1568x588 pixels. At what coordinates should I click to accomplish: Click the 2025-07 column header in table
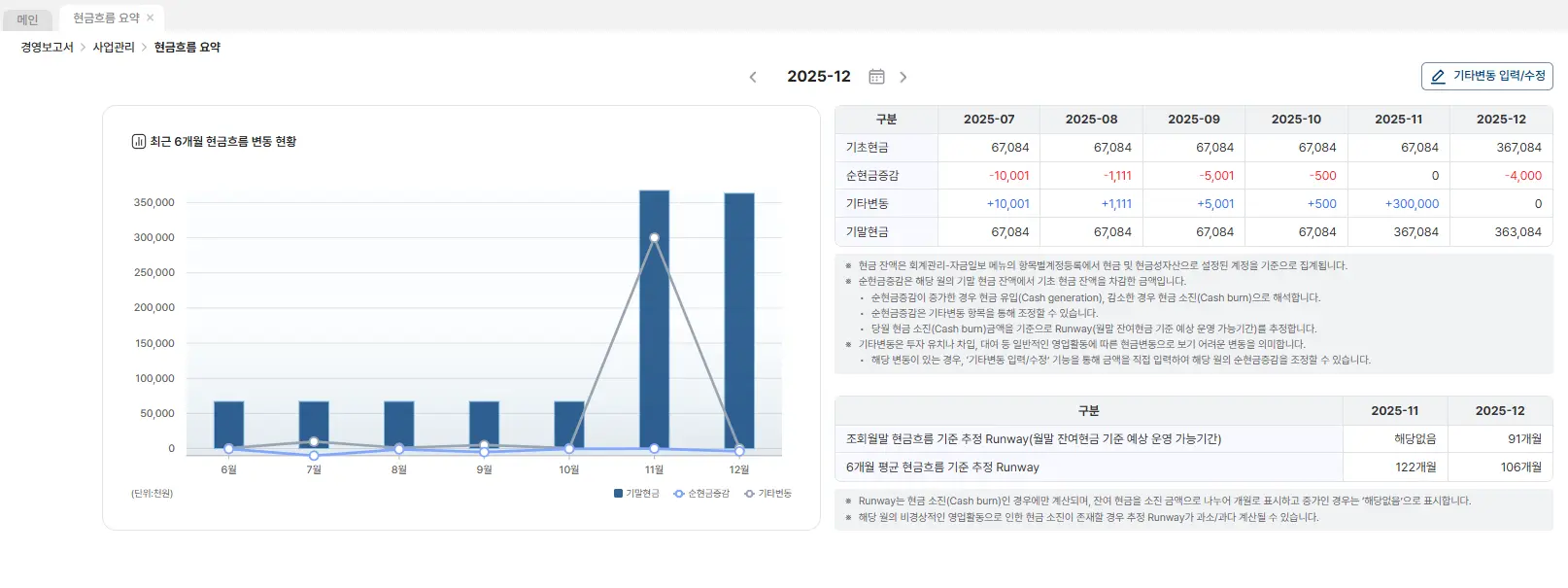click(988, 120)
